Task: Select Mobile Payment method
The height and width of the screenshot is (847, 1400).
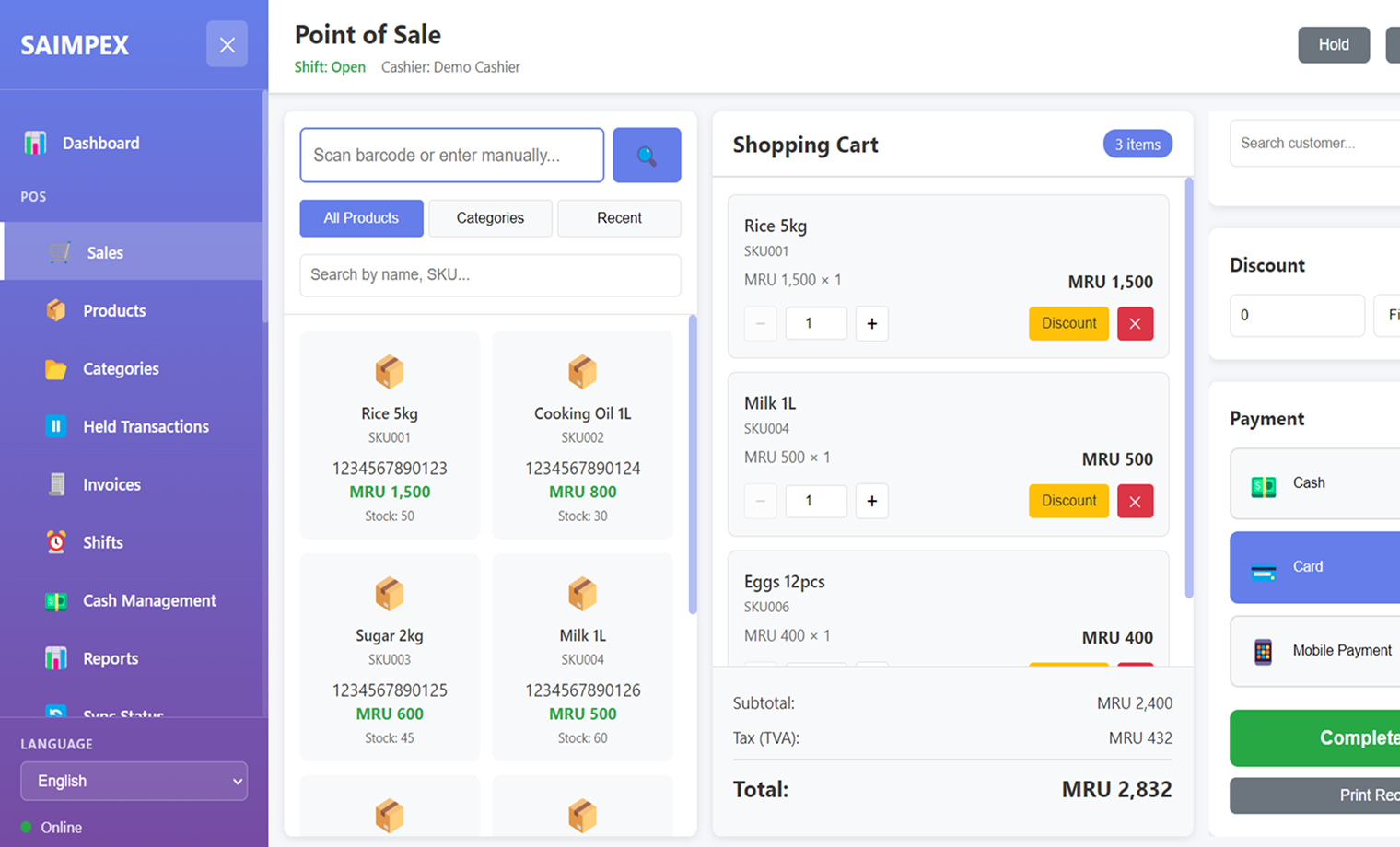Action: coord(1326,650)
